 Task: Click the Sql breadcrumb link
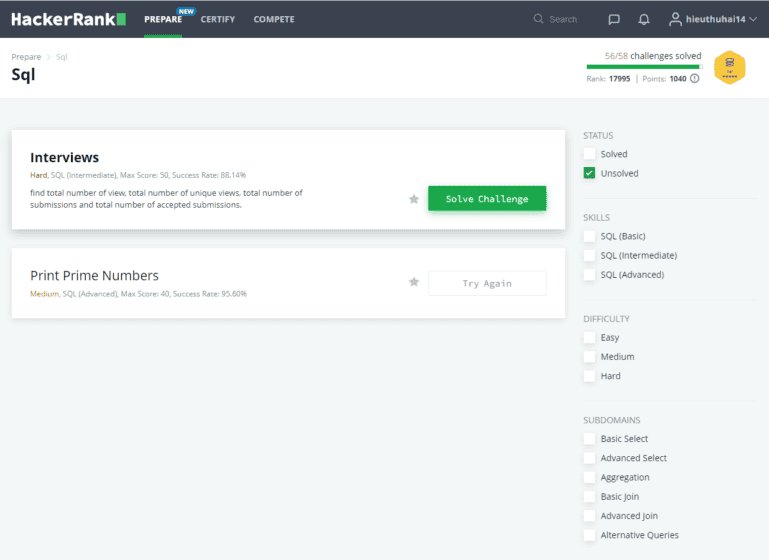click(61, 57)
